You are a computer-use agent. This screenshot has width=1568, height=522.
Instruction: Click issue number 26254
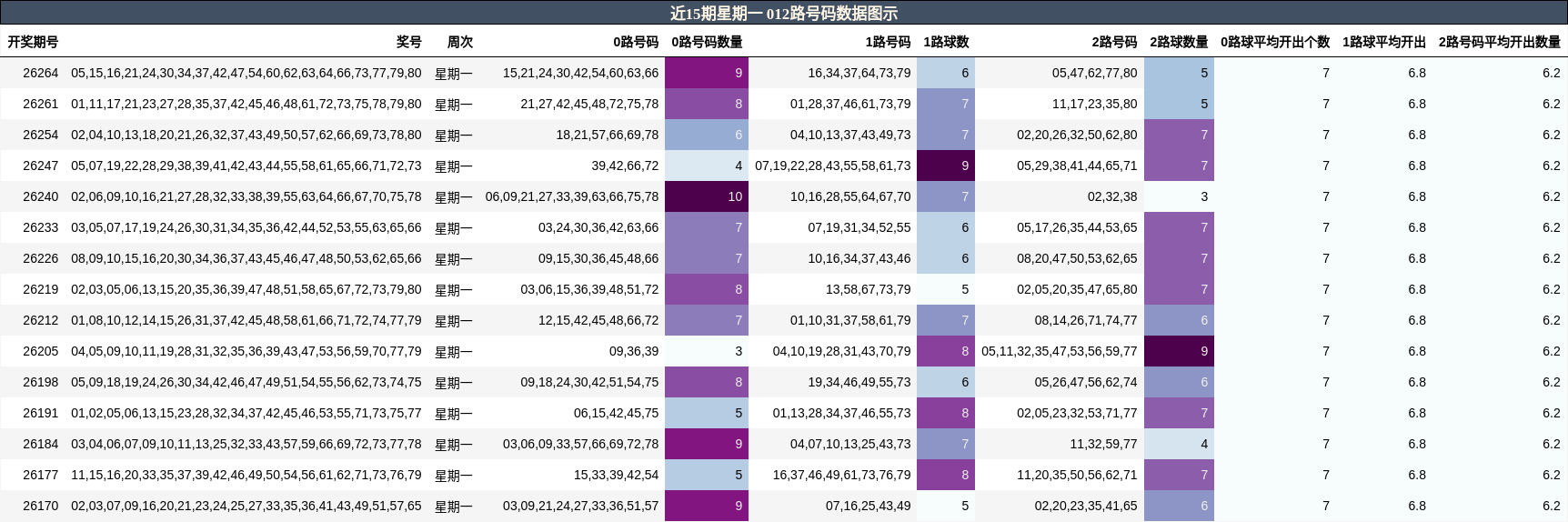coord(41,135)
